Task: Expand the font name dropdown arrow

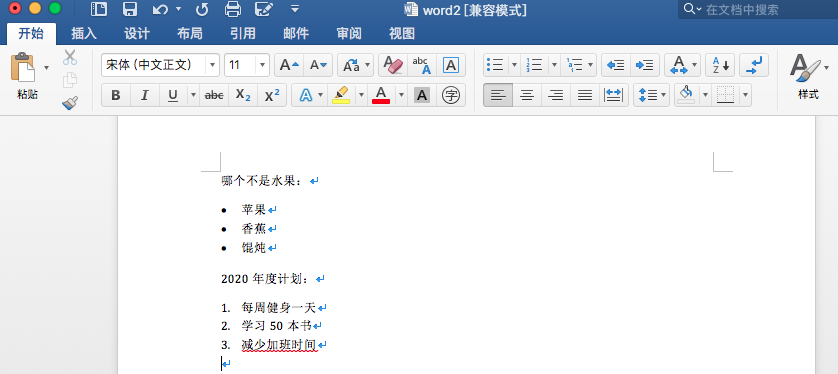Action: click(x=213, y=65)
